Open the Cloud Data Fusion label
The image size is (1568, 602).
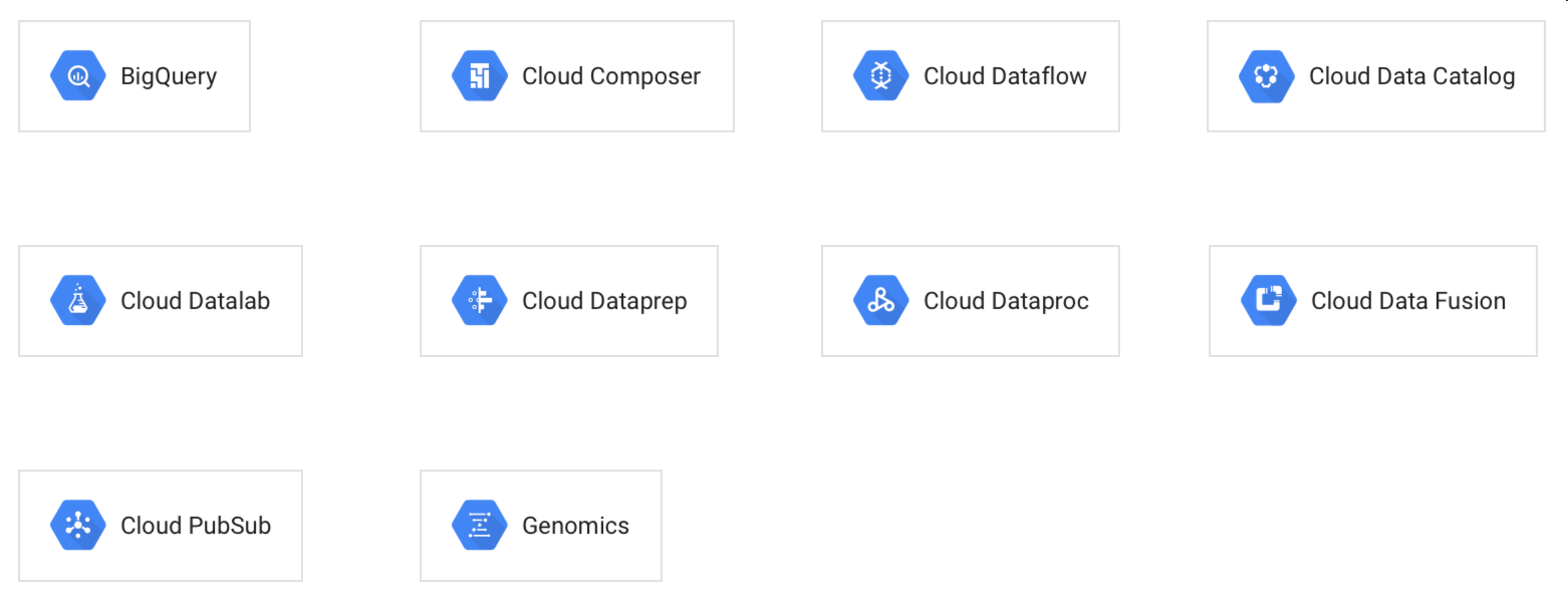(x=1408, y=301)
